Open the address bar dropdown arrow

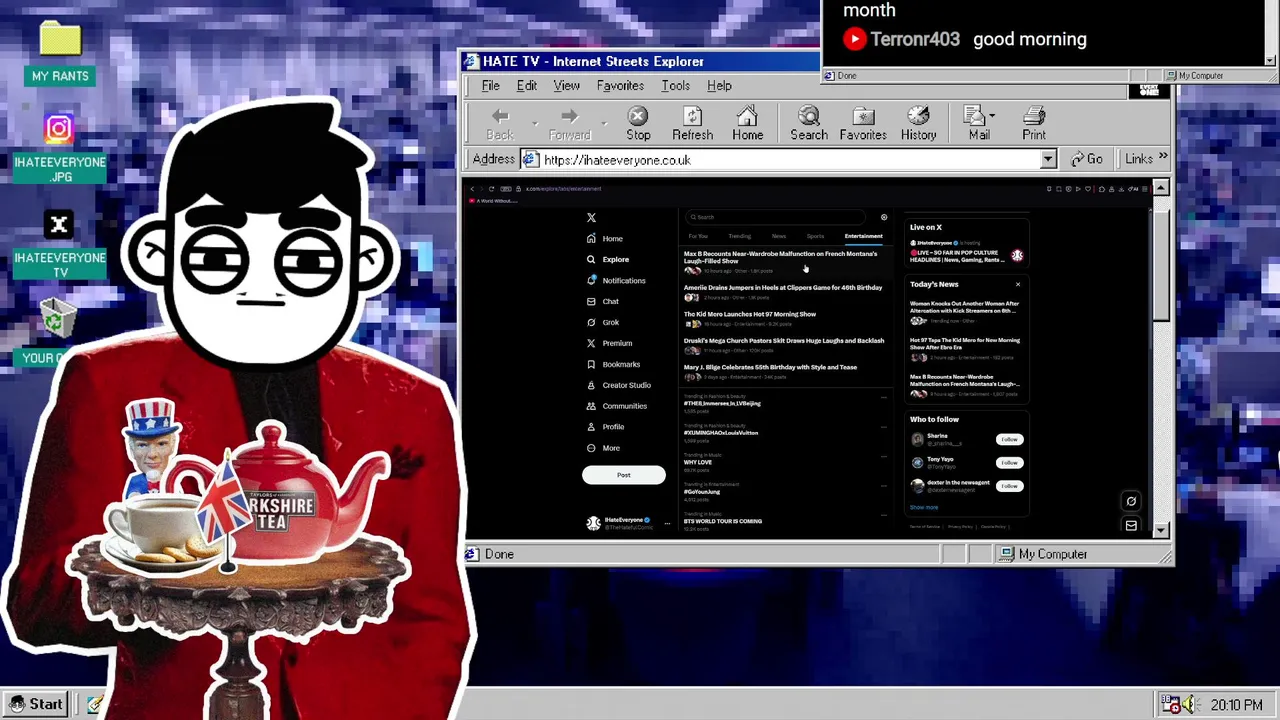(1047, 160)
